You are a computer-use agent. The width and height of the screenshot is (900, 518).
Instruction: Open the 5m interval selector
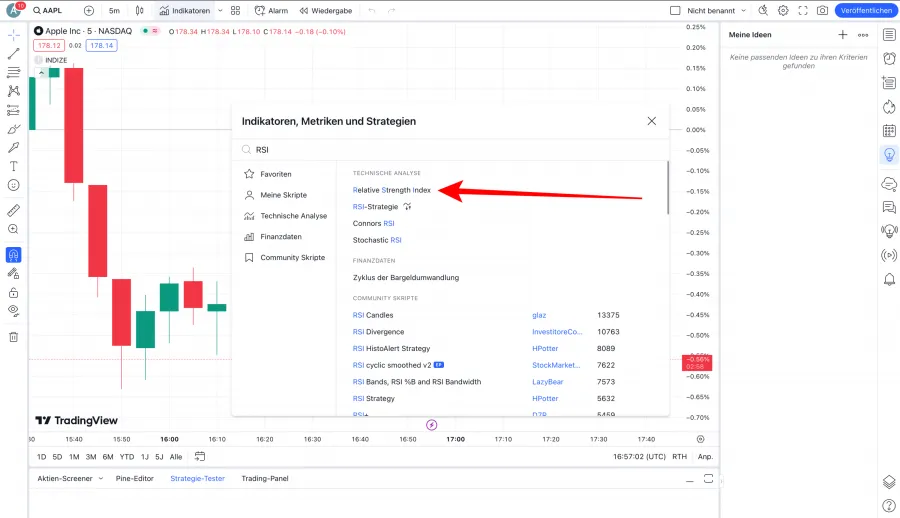pyautogui.click(x=114, y=10)
